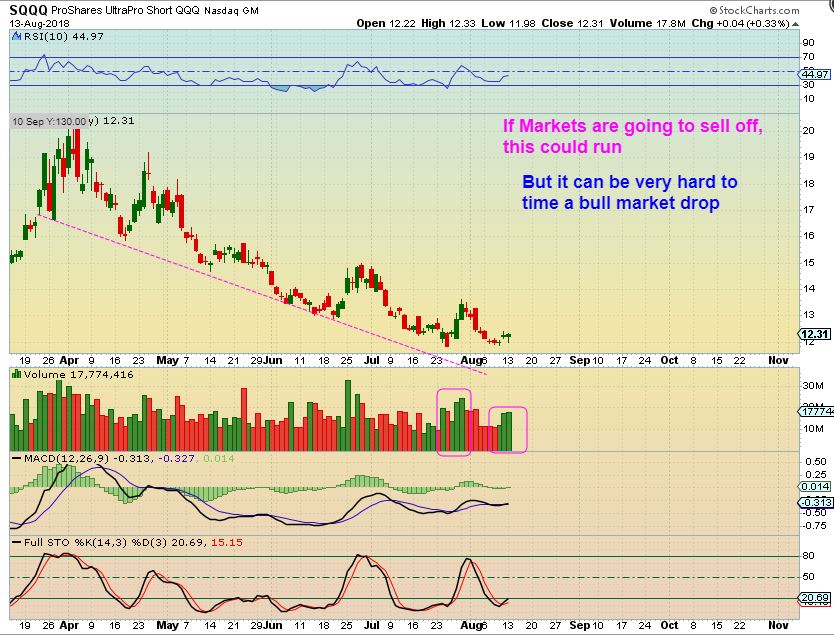The image size is (834, 635).
Task: Click Jul on the price panel date axis
Action: tap(372, 360)
